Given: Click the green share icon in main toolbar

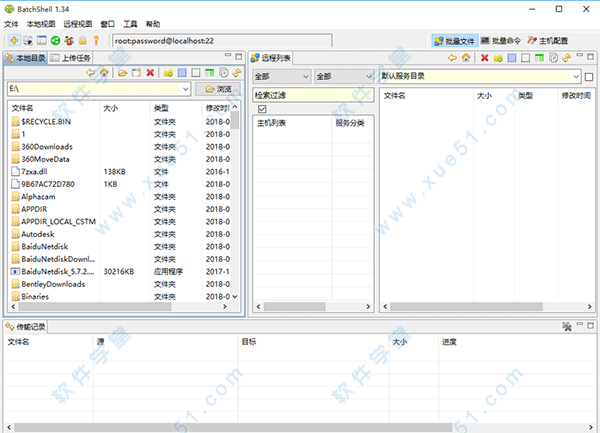Looking at the screenshot, I should click(55, 40).
